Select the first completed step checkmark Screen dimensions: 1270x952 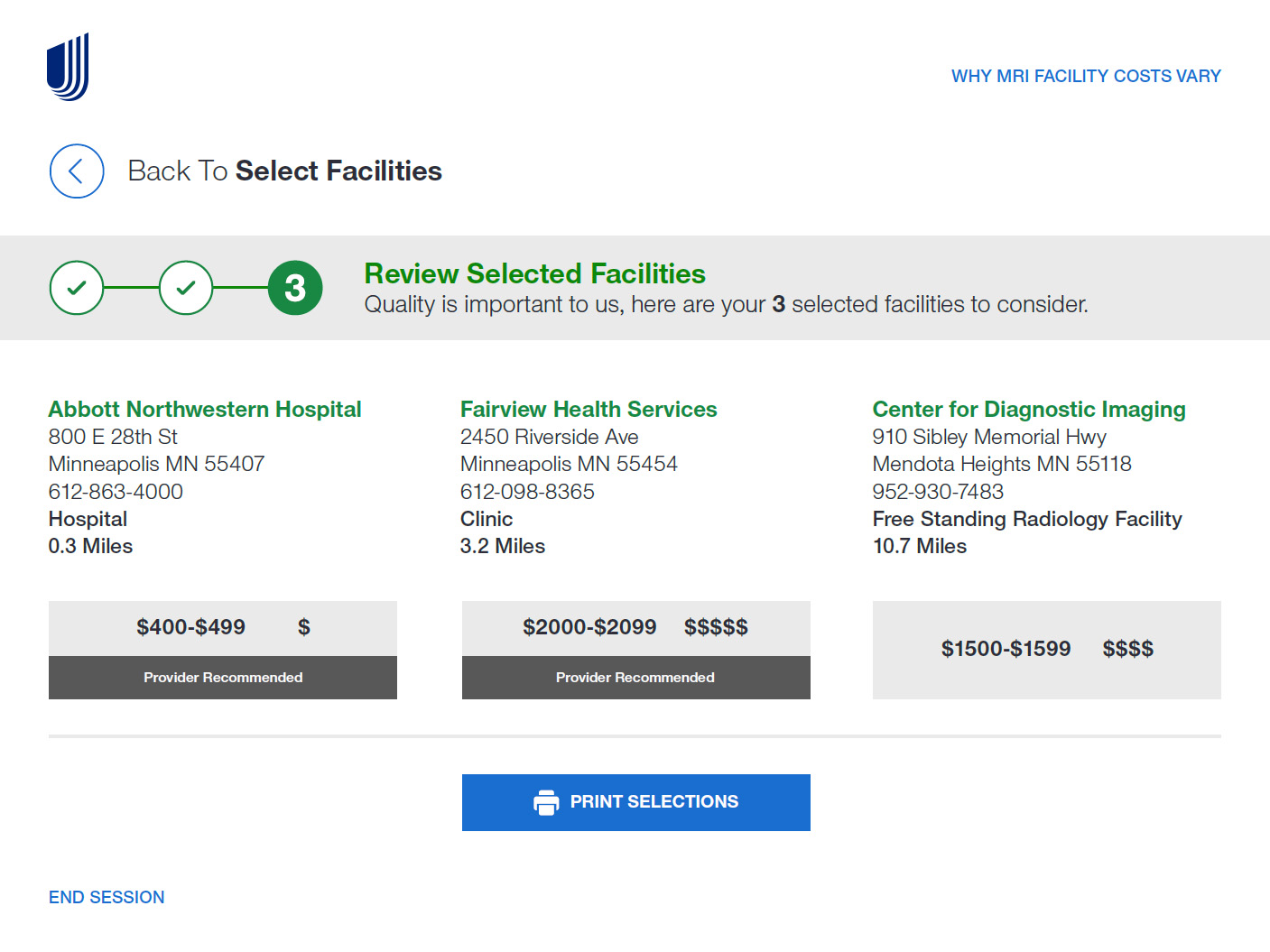77,288
